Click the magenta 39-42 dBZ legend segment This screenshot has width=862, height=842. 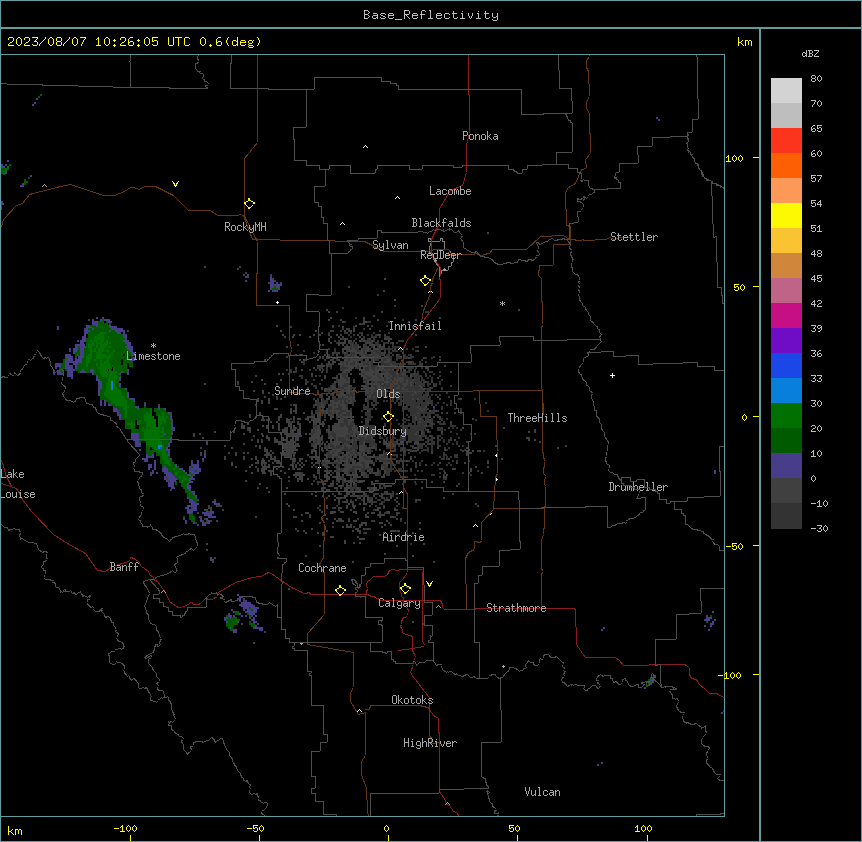786,315
